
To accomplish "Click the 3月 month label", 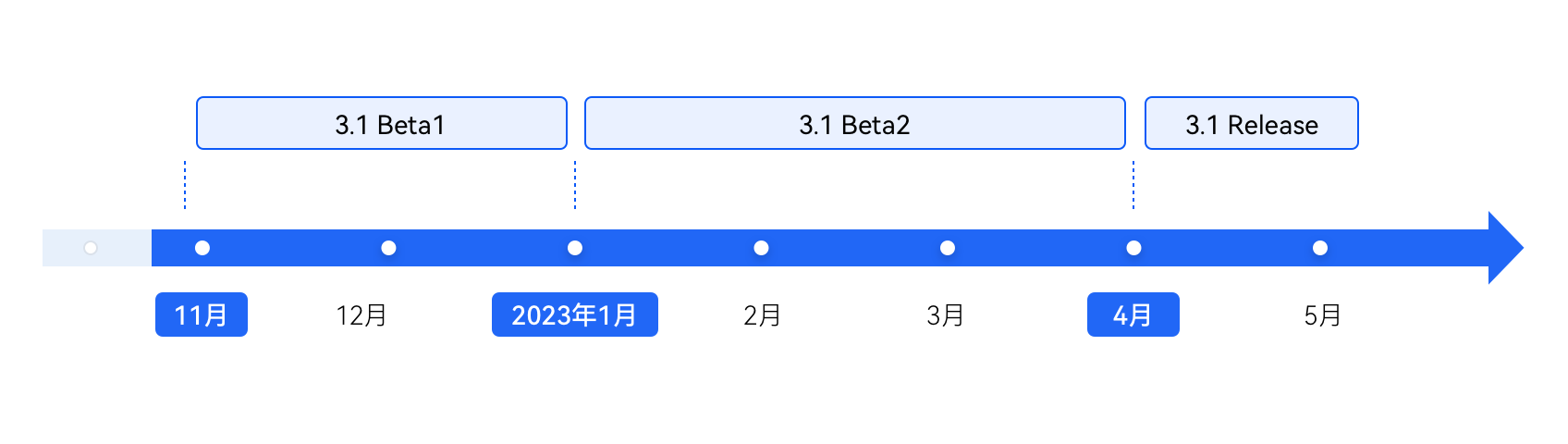I will pyautogui.click(x=946, y=315).
